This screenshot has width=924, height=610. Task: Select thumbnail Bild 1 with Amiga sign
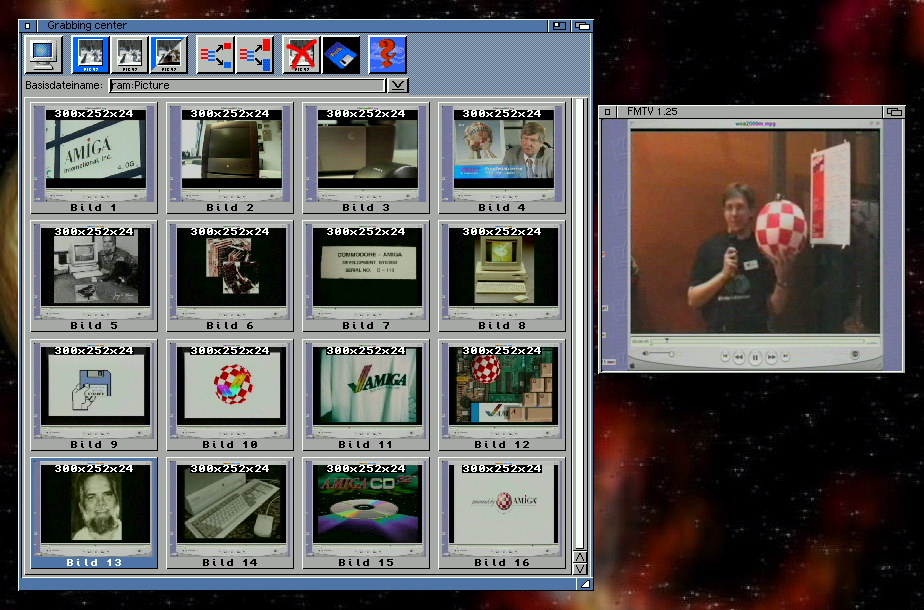(94, 158)
